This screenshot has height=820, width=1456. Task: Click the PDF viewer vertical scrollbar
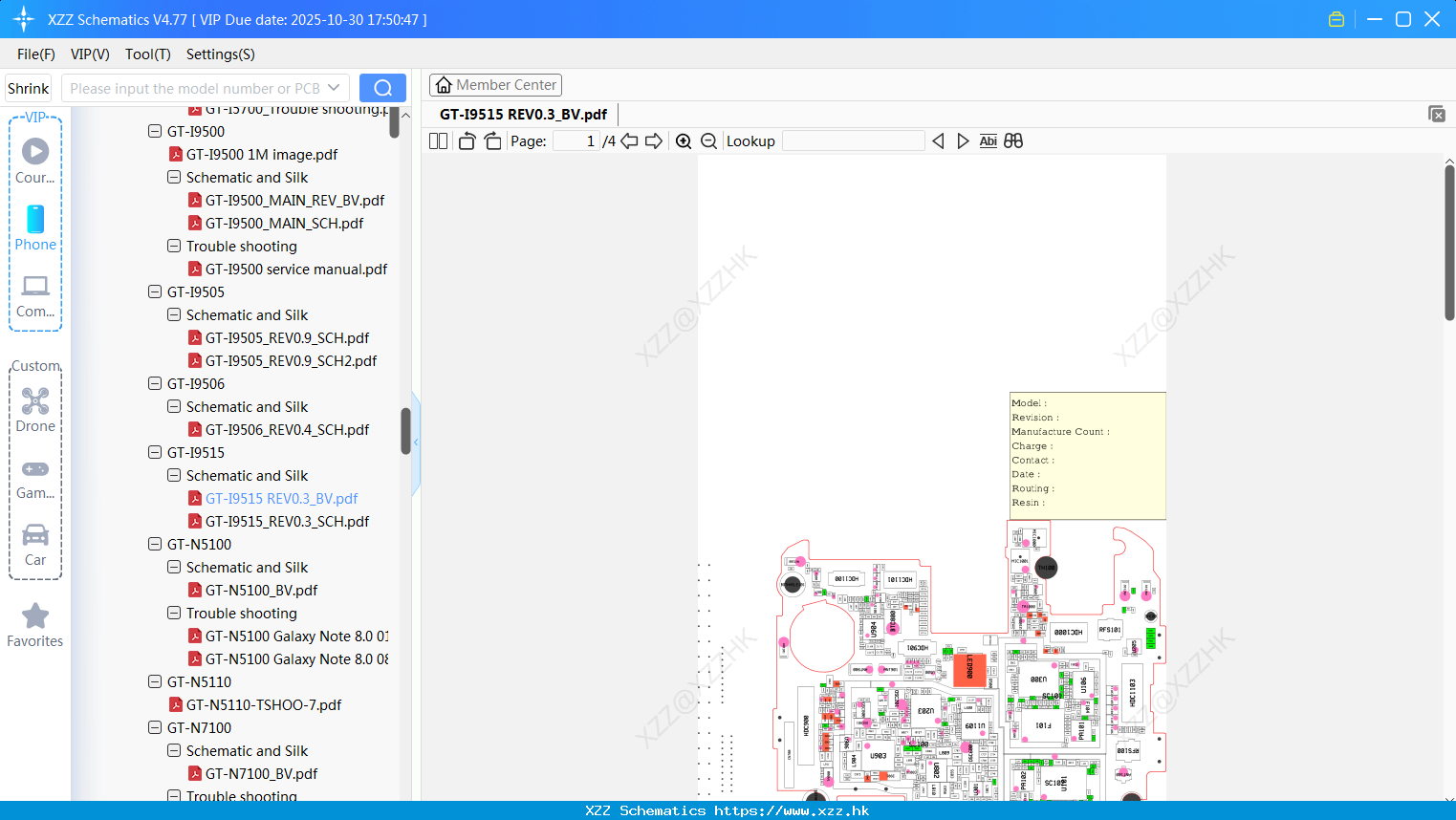click(1449, 242)
